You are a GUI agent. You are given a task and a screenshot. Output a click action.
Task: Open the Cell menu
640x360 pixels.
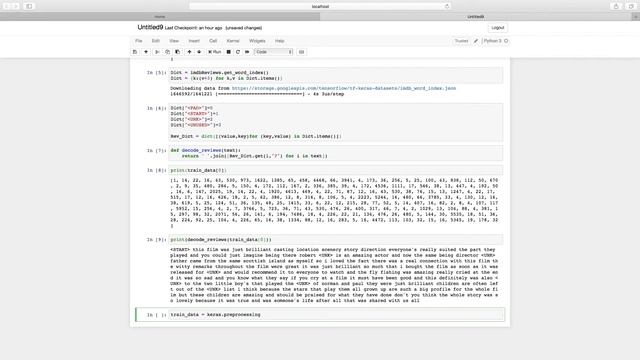[213, 41]
